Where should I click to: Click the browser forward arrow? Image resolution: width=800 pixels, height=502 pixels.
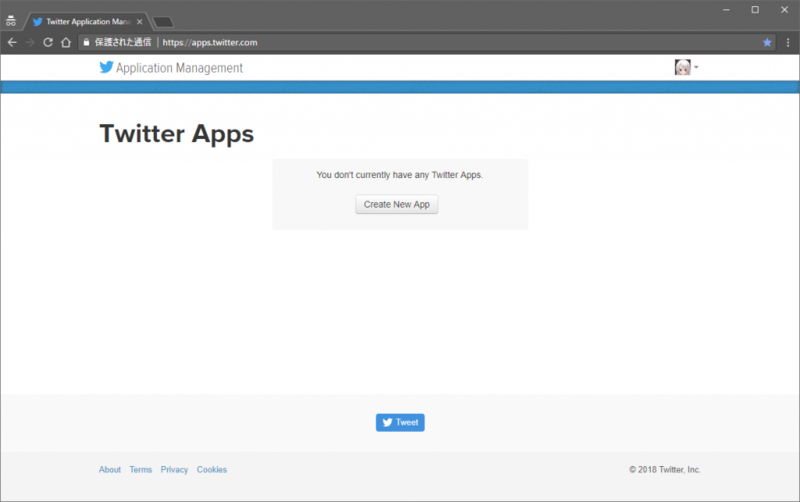coord(30,42)
